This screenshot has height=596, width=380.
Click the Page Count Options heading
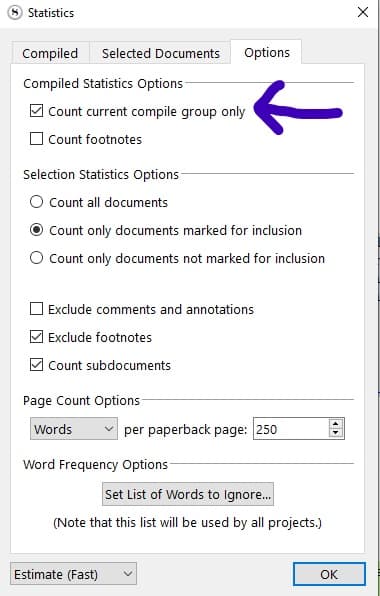click(x=81, y=401)
